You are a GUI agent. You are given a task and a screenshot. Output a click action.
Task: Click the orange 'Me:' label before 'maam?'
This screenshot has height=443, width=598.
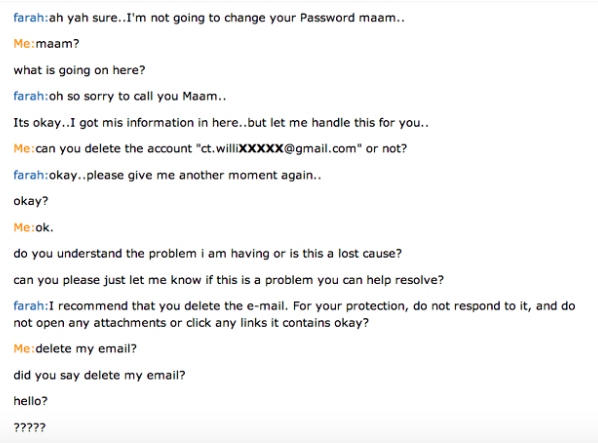tap(24, 44)
